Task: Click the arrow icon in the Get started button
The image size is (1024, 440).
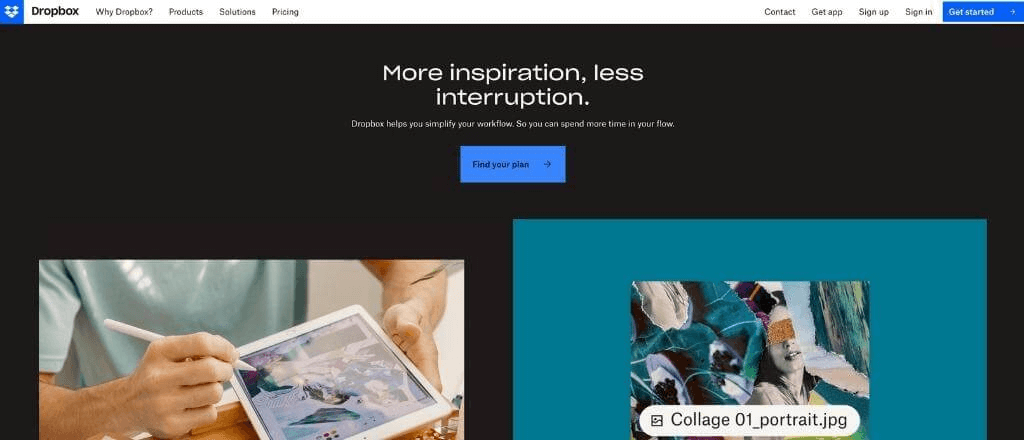Action: 1012,12
